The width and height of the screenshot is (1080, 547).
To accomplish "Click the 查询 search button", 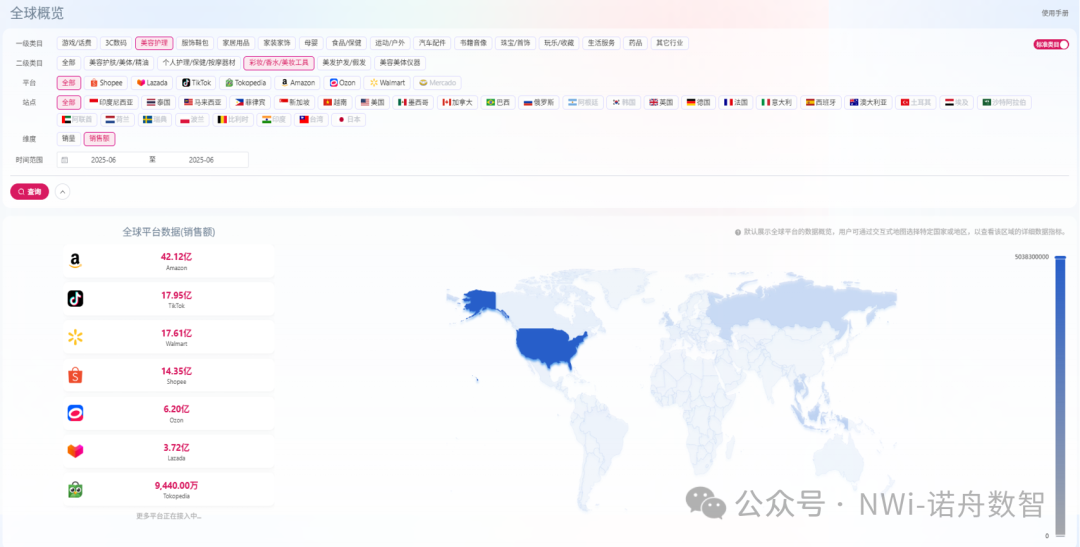I will 30,191.
